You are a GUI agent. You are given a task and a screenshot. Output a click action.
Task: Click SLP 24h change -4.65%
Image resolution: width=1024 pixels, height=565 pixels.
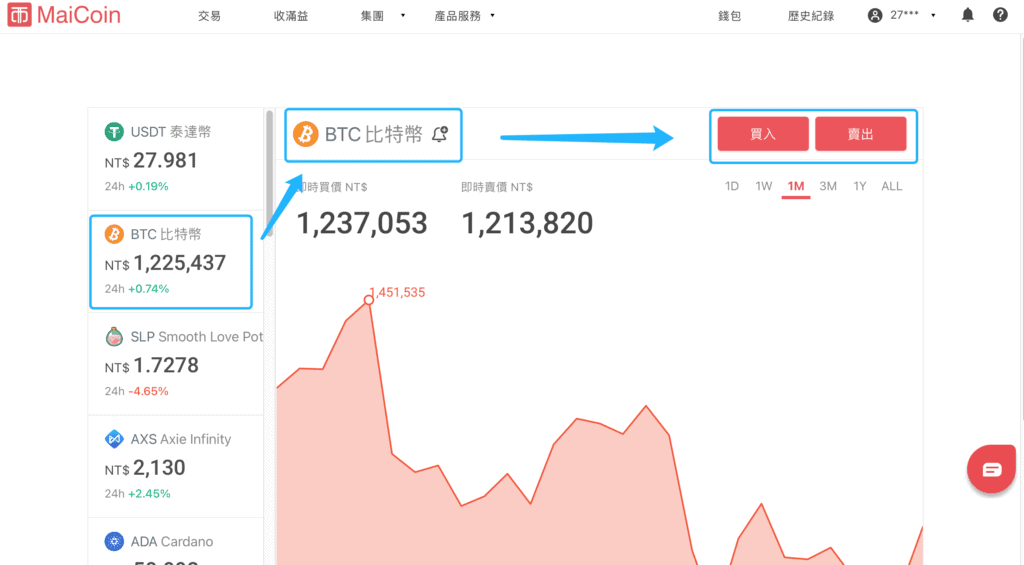pos(148,391)
